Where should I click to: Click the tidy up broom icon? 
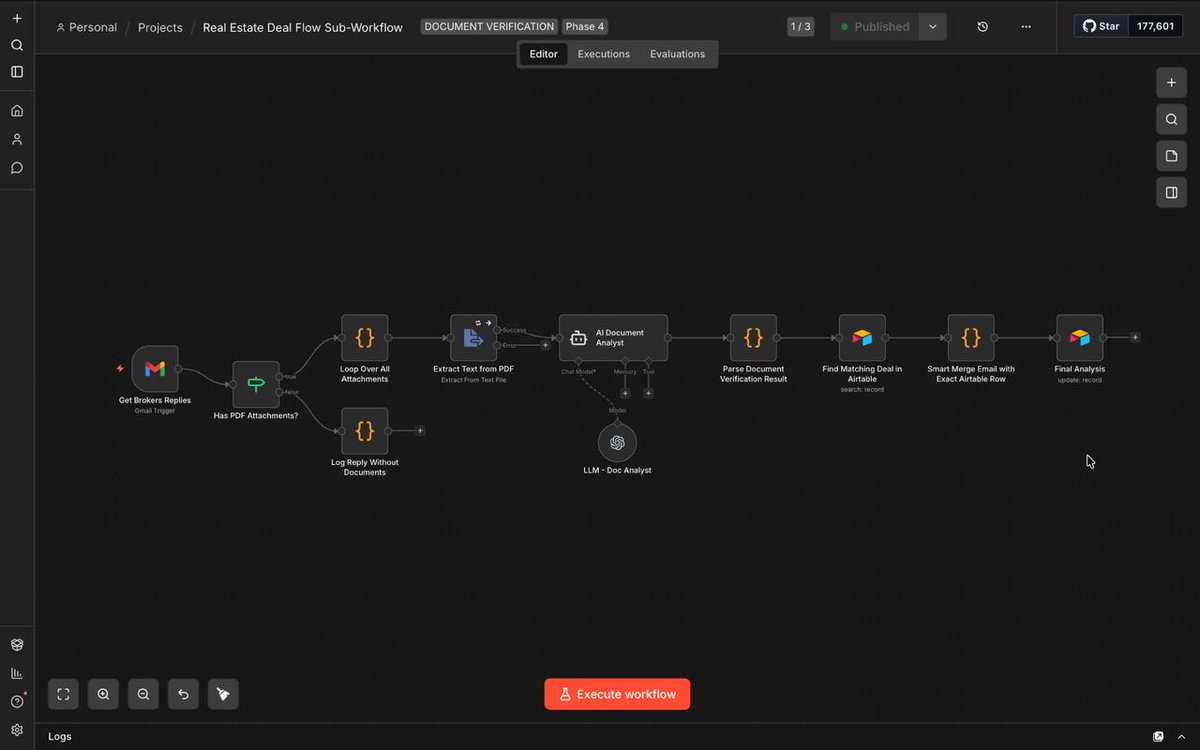[x=223, y=694]
